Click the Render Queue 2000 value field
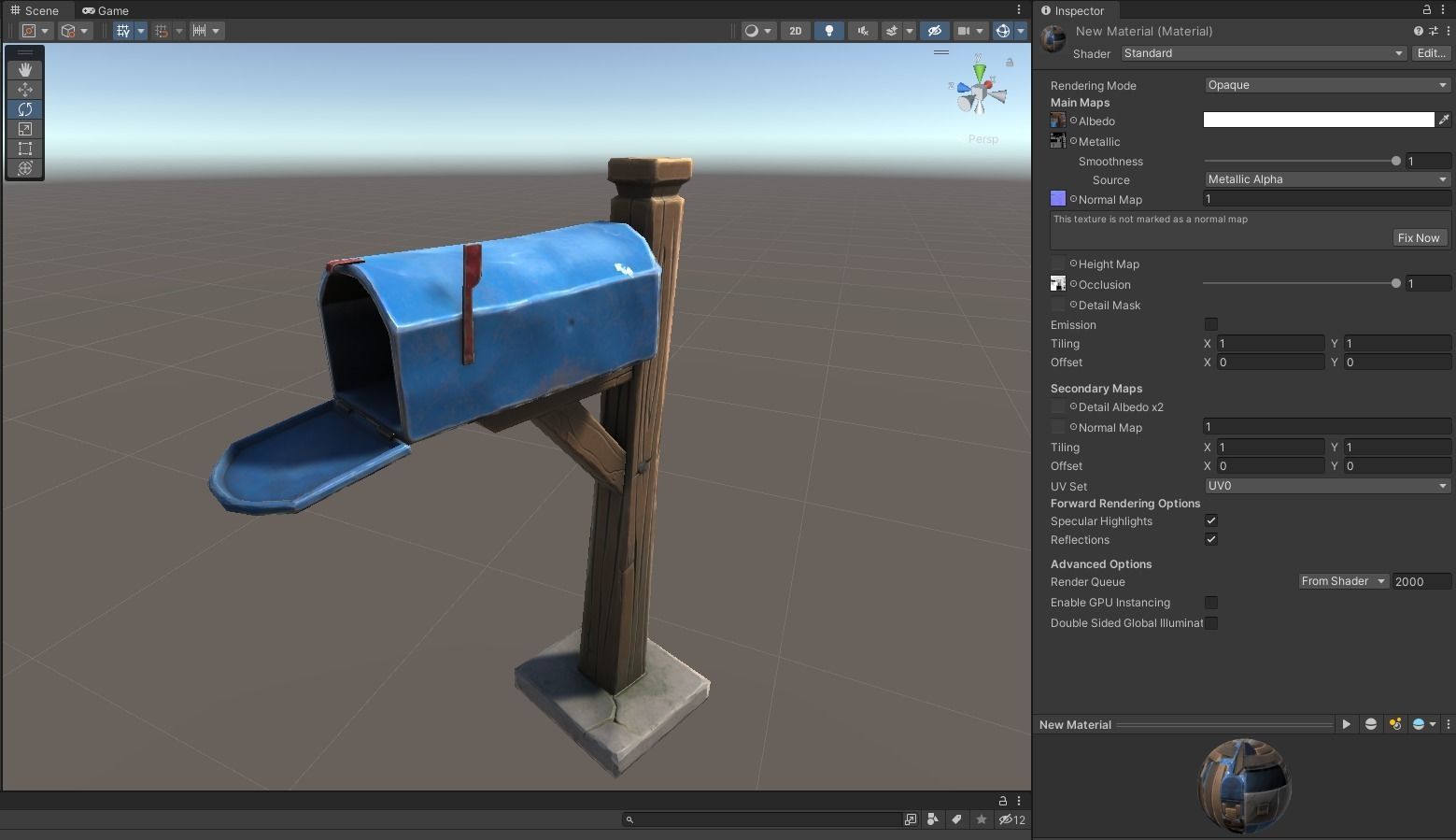1456x840 pixels. [1421, 581]
